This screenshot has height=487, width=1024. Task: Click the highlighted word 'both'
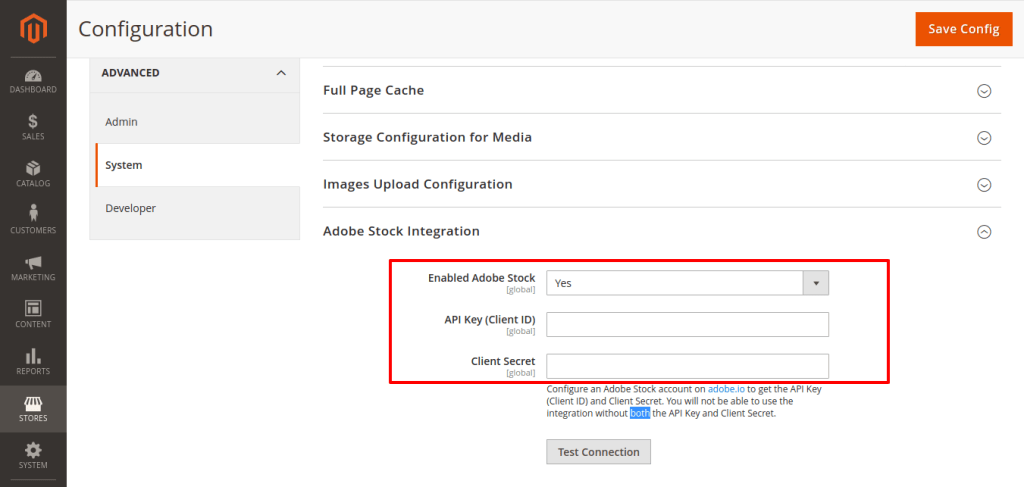coord(640,414)
